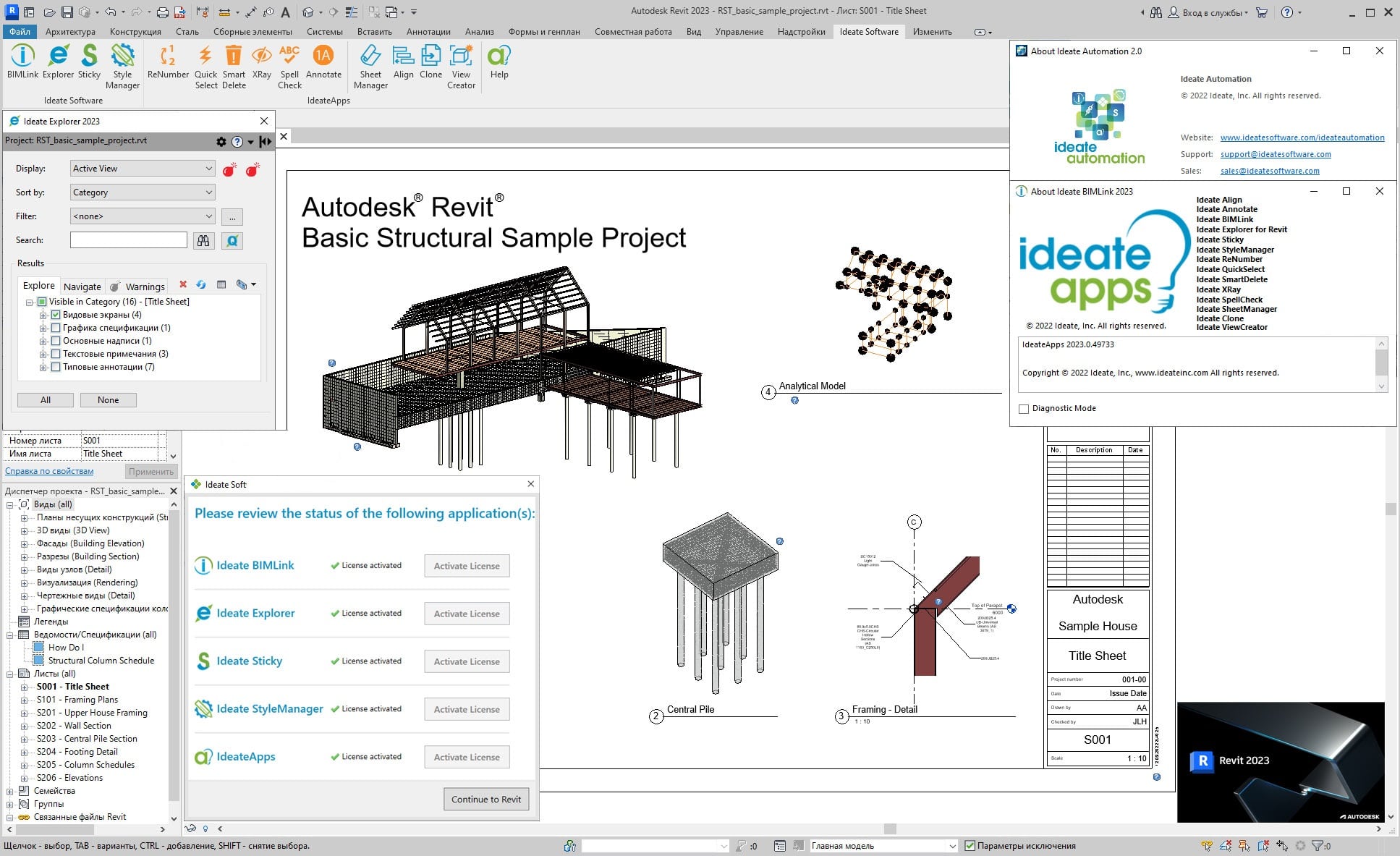The height and width of the screenshot is (856, 1400).
Task: Click the help question icon in Explorer header
Action: tap(237, 142)
